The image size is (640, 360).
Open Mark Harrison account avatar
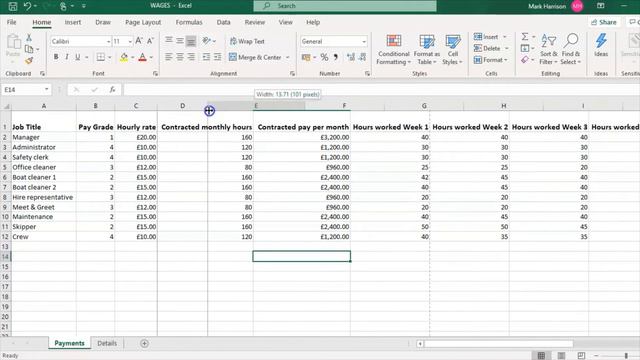coord(577,6)
